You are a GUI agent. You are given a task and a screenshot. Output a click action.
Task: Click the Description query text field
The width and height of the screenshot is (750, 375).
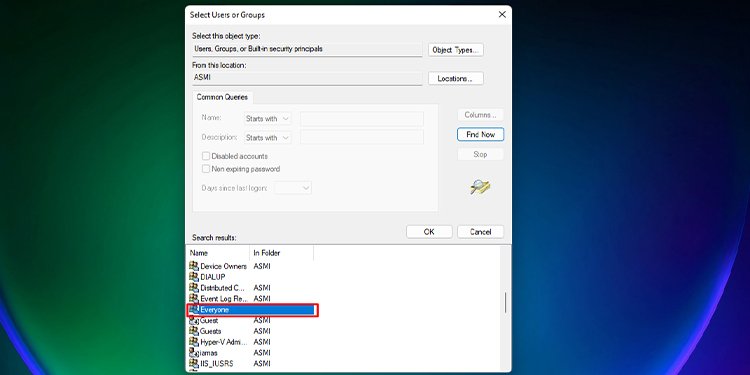click(362, 138)
